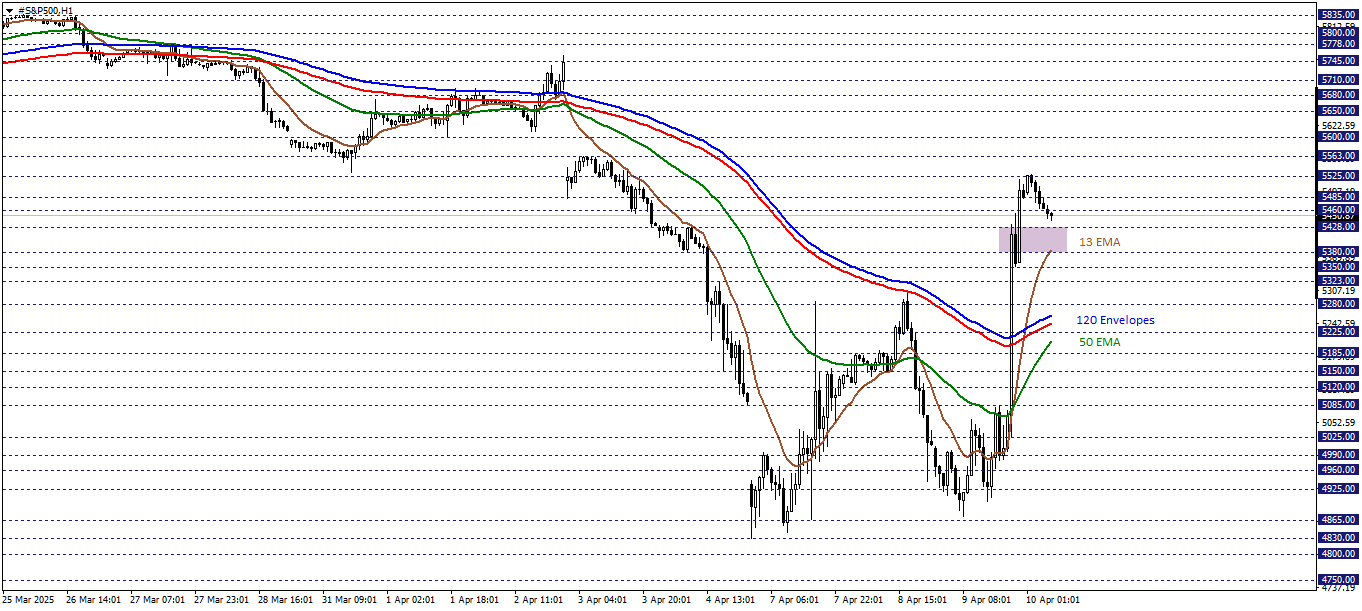Click the 4800.00 price level label
Screen dimensions: 1362x611
[x=1338, y=554]
